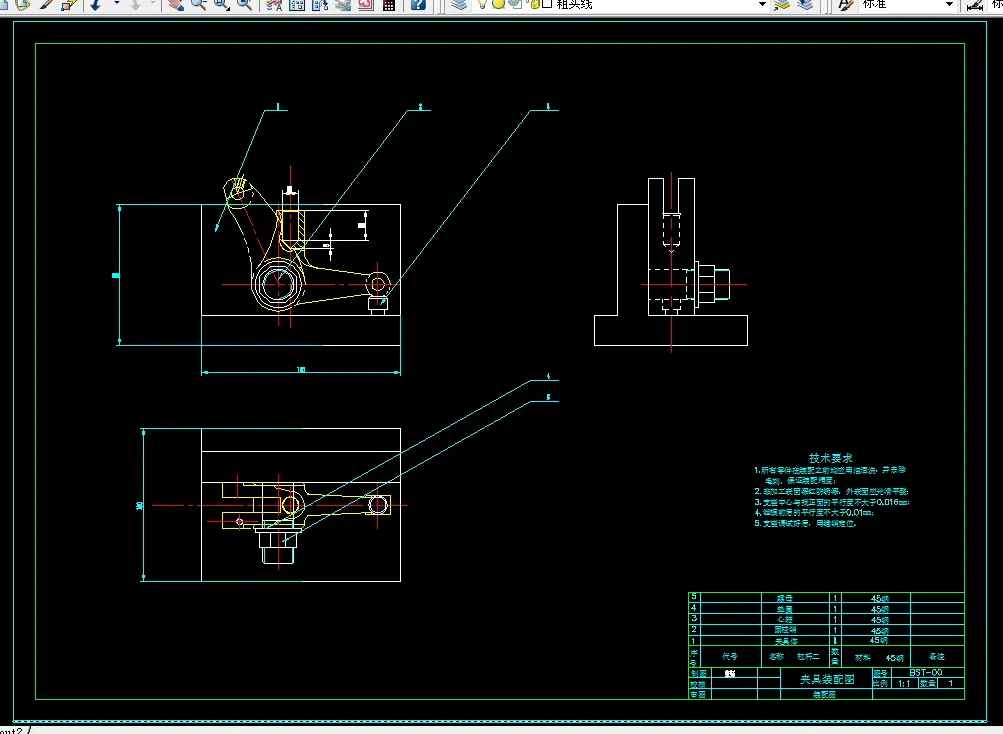Click the Zoom Previous icon
The image size is (1003, 734).
[x=244, y=4]
